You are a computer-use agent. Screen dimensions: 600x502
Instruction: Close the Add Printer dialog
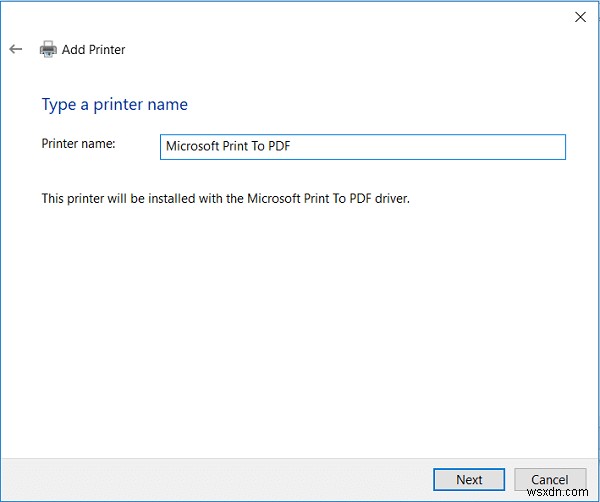tap(580, 17)
